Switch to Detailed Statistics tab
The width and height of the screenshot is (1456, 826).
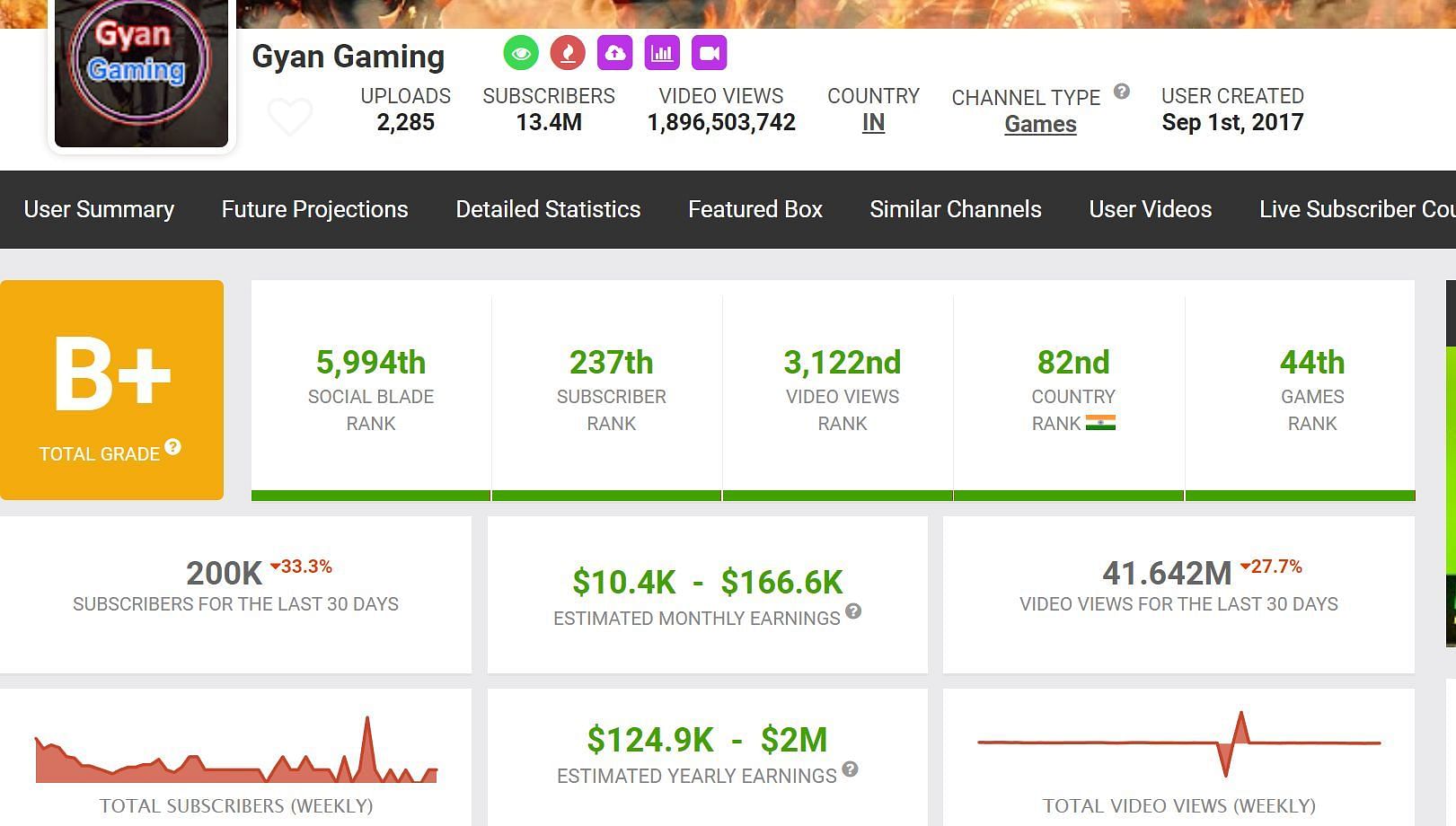[x=548, y=209]
